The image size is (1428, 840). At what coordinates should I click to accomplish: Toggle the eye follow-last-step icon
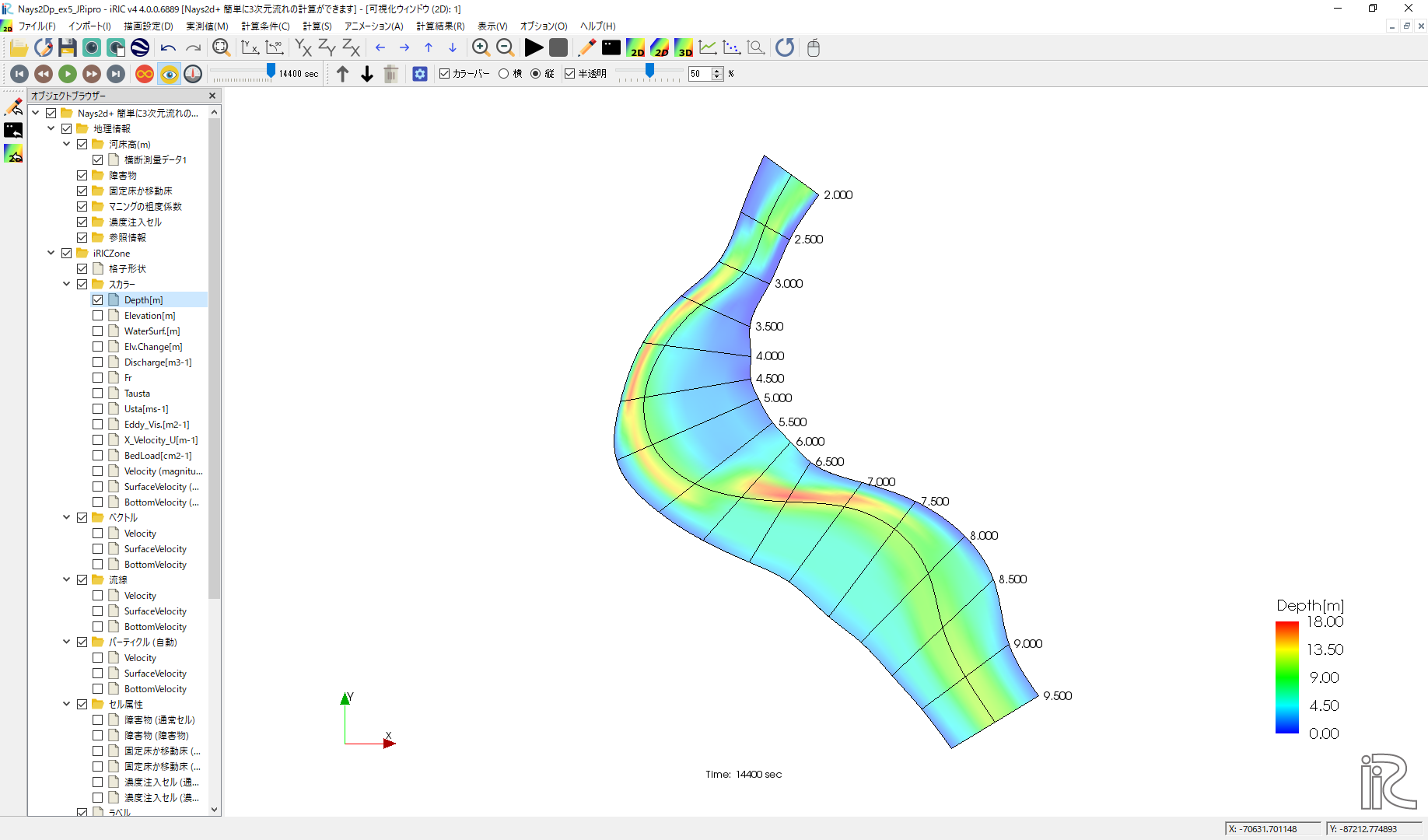pyautogui.click(x=169, y=74)
